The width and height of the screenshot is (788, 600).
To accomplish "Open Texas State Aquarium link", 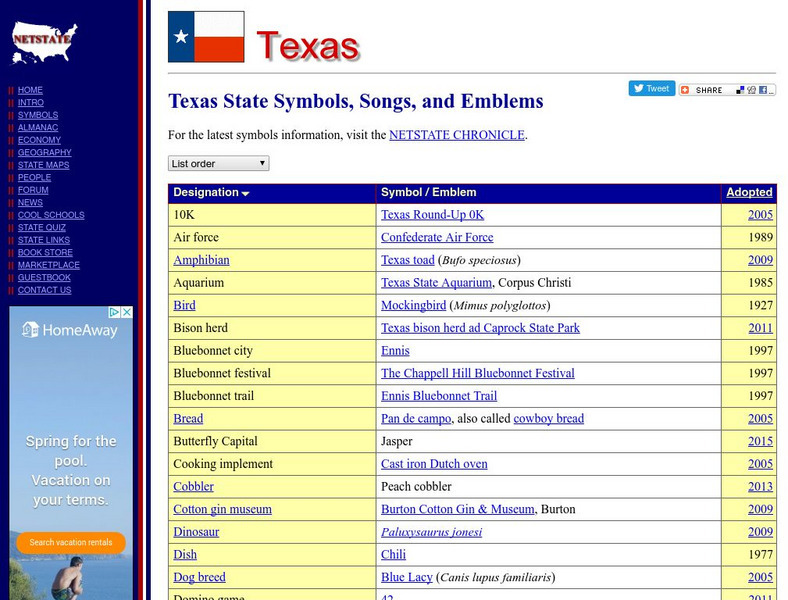I will [436, 282].
